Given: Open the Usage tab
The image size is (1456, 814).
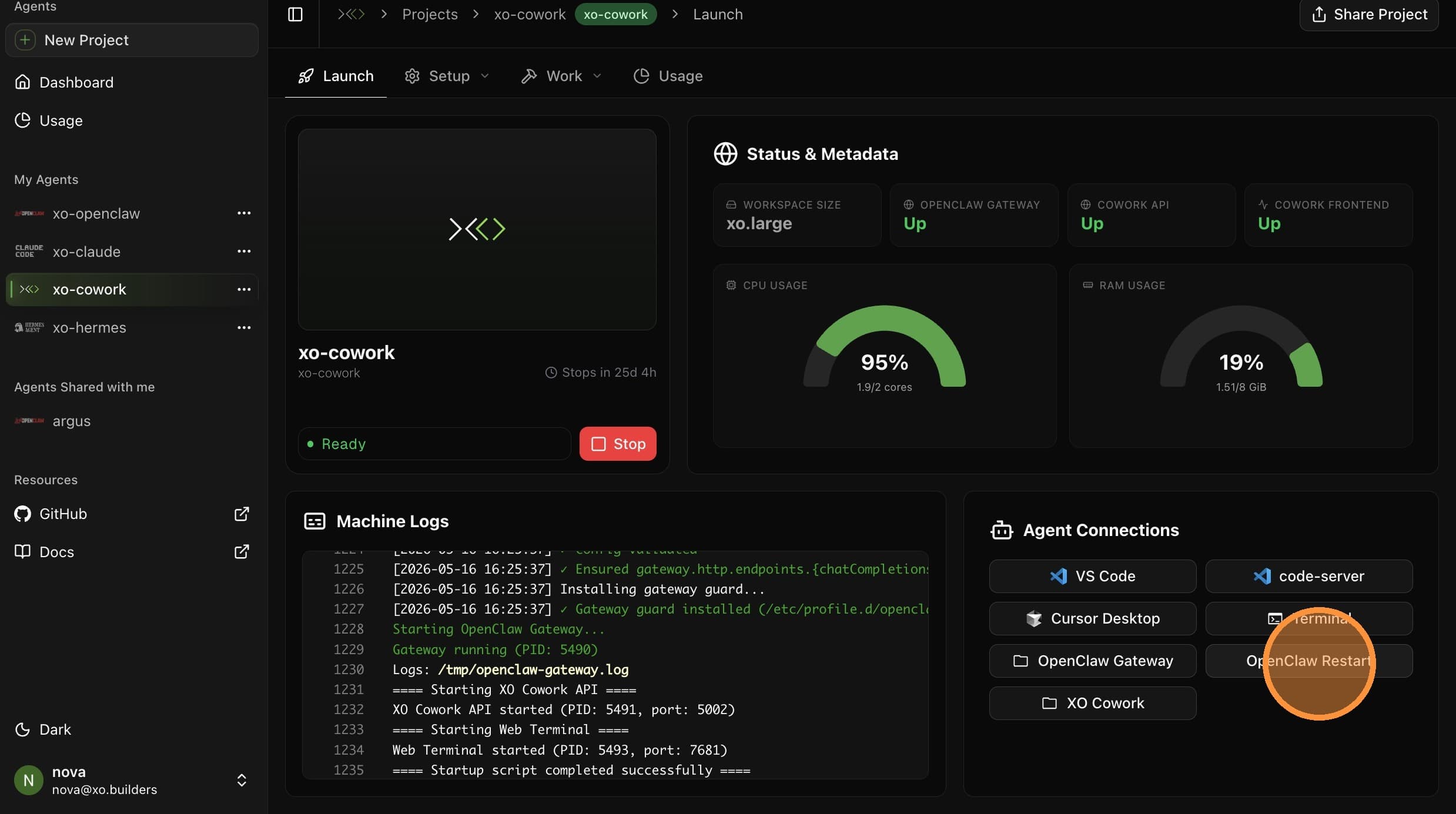Looking at the screenshot, I should point(668,76).
